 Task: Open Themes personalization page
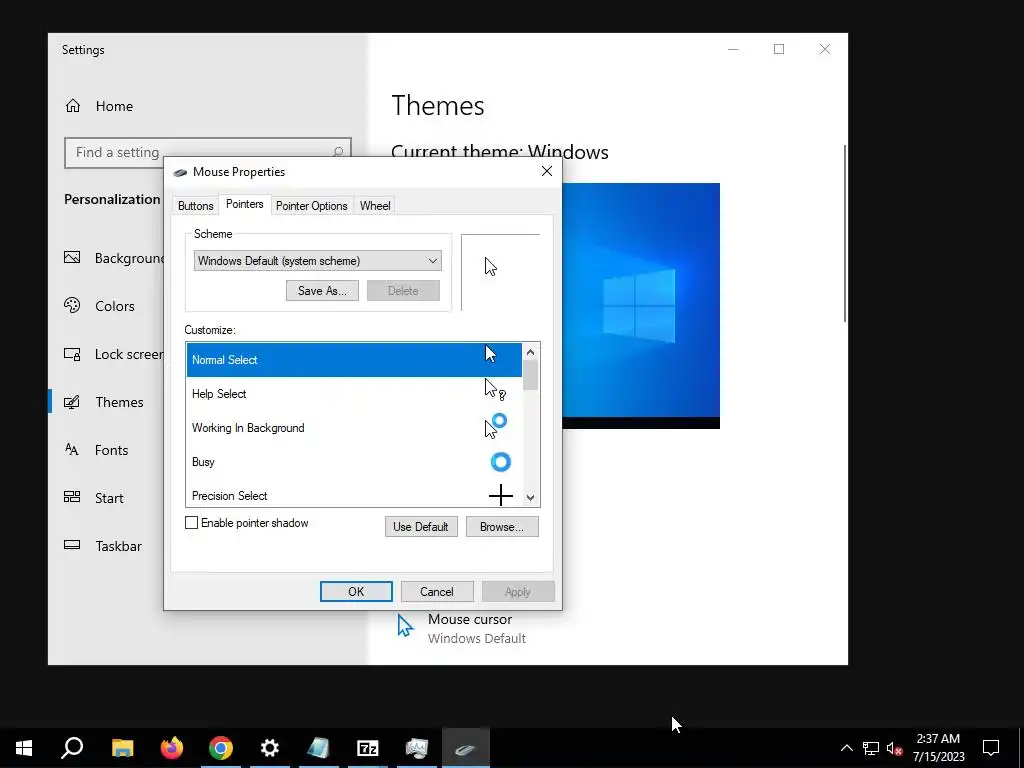pos(119,402)
